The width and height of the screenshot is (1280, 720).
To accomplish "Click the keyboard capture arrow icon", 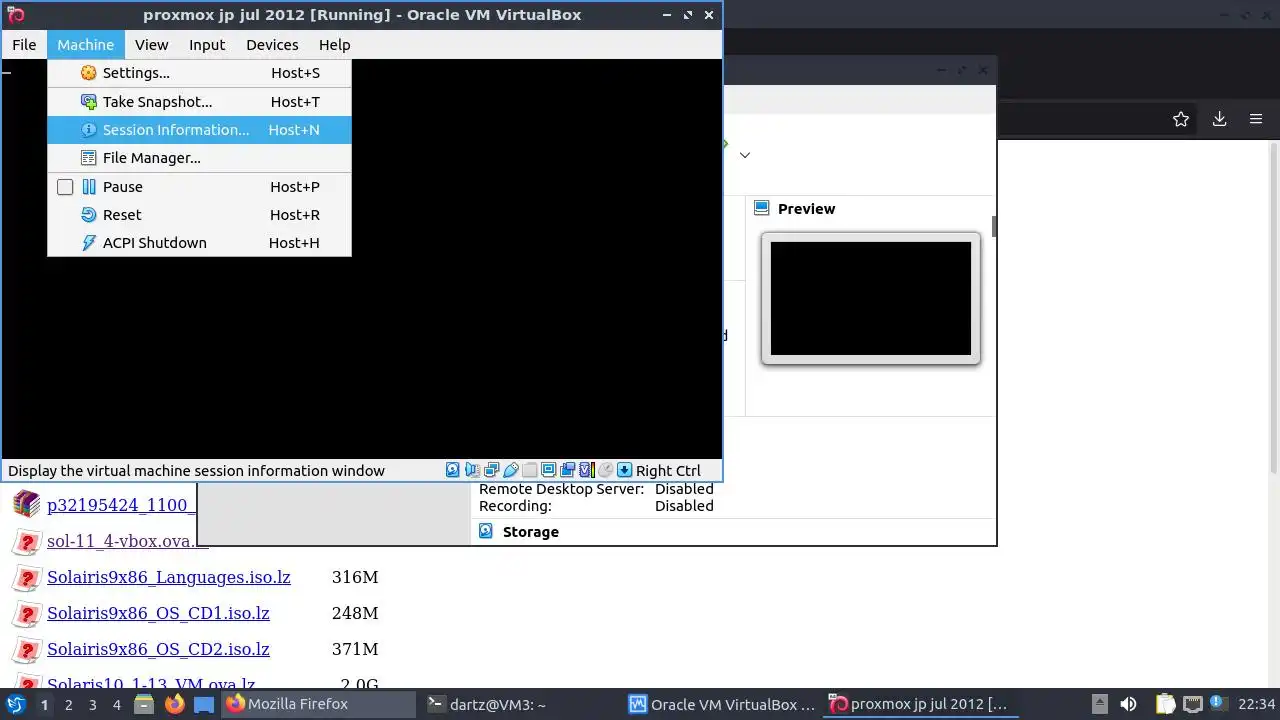I will [x=624, y=470].
